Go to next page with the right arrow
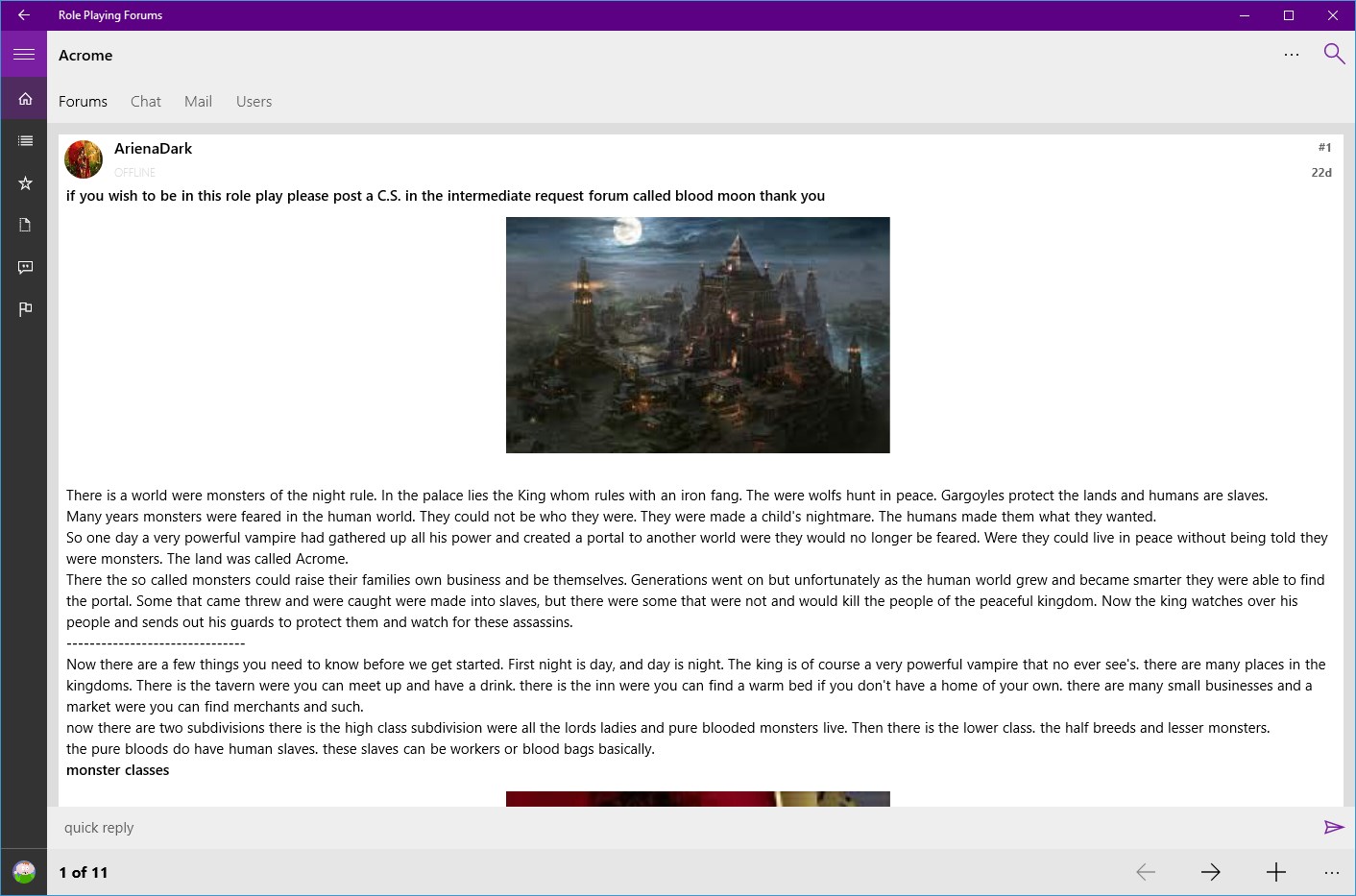This screenshot has width=1356, height=896. pyautogui.click(x=1211, y=872)
